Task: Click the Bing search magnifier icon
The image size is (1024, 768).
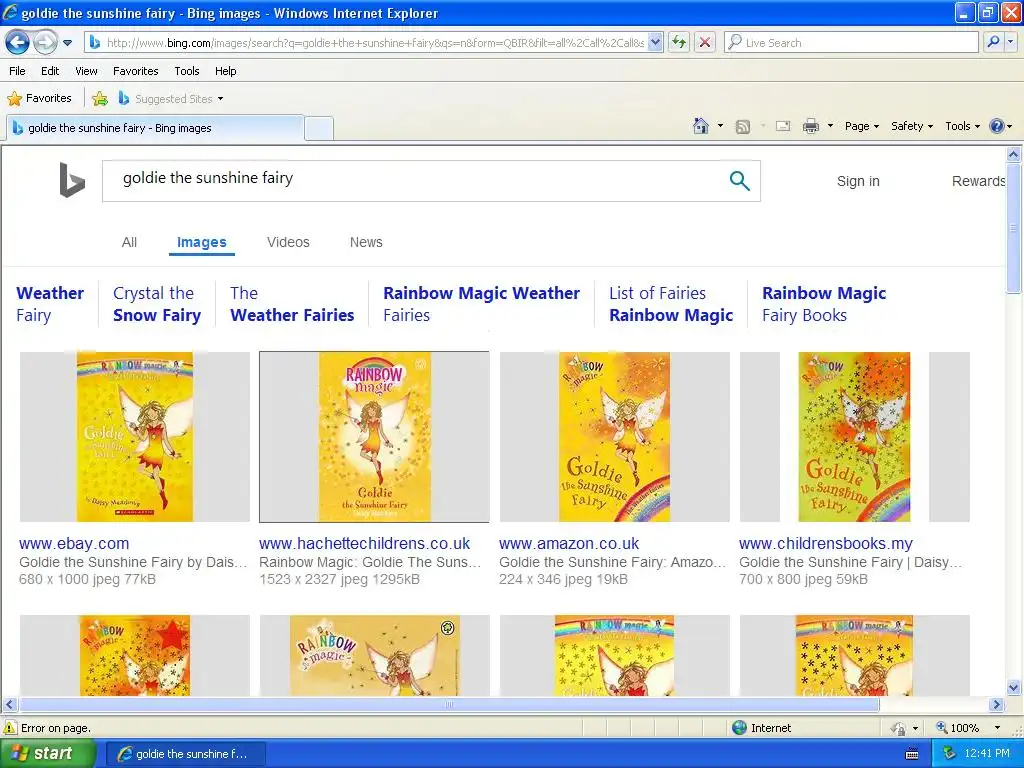Action: click(x=739, y=180)
